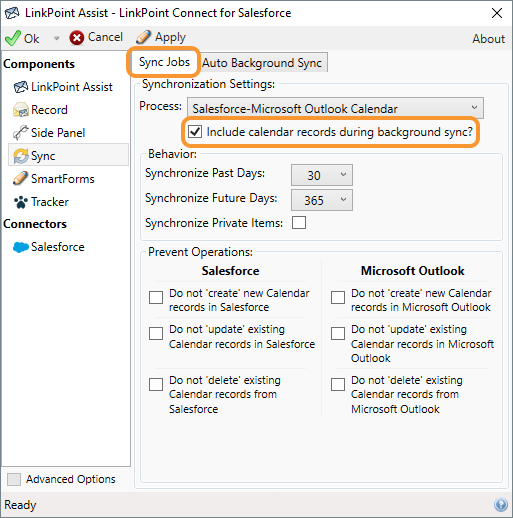Click the red Cancel X icon

(77, 38)
